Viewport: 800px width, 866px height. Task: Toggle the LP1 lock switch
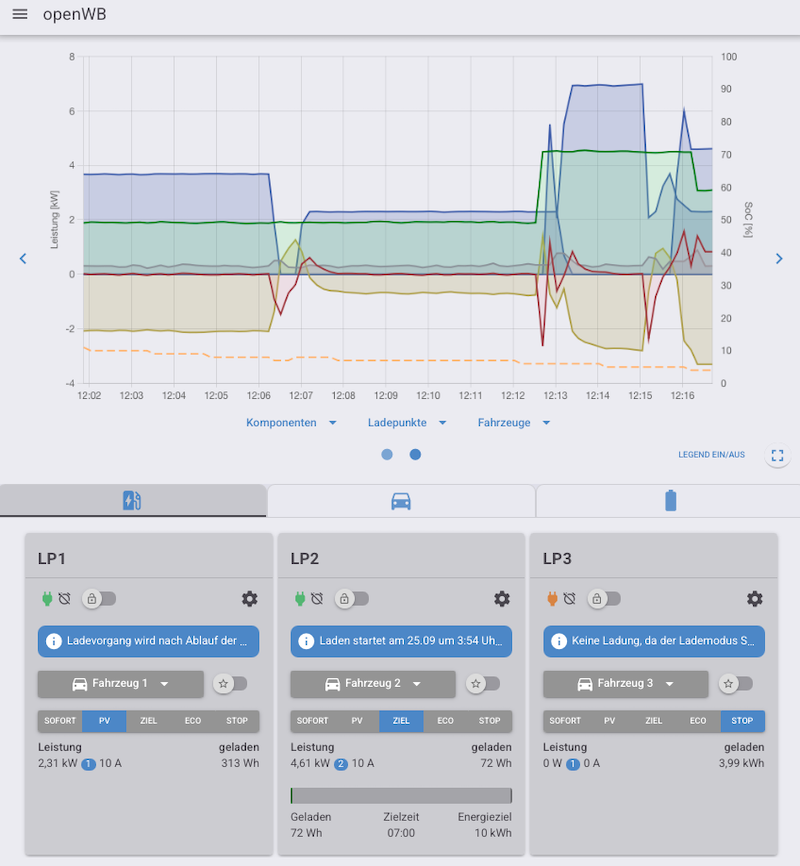tap(98, 598)
